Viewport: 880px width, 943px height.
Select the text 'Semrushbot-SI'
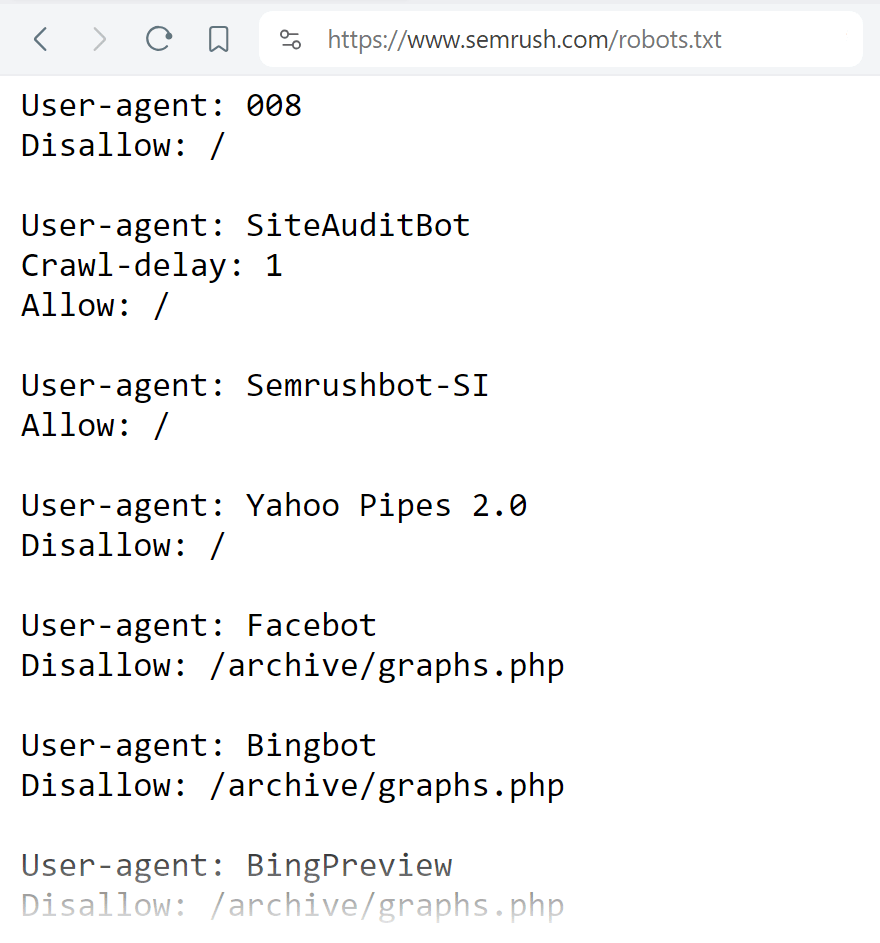click(x=367, y=385)
